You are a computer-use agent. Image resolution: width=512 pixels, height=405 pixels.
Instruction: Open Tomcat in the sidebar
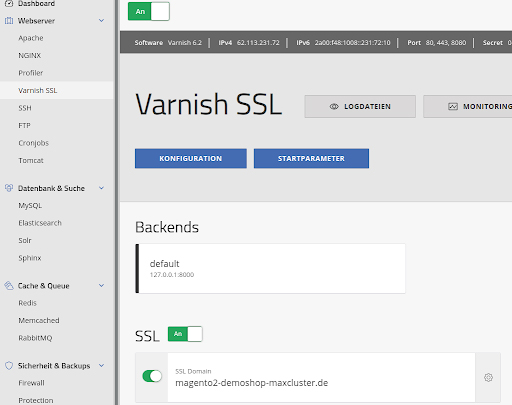coord(31,160)
